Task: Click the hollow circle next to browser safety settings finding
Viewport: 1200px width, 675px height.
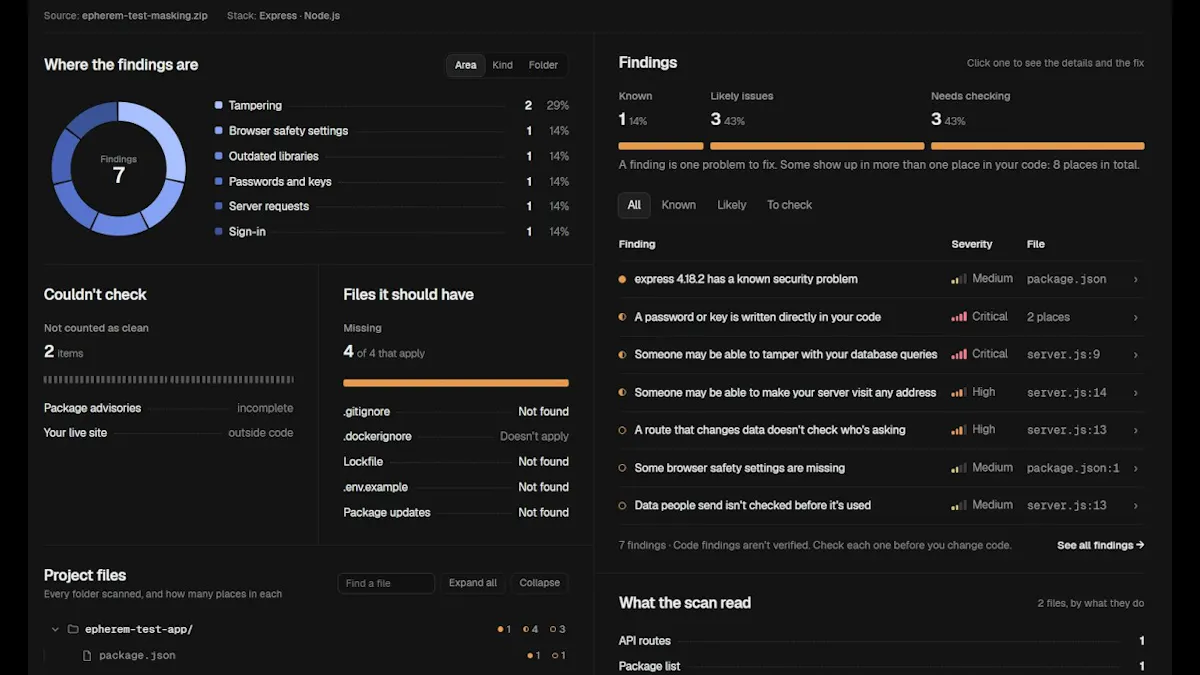Action: [623, 468]
